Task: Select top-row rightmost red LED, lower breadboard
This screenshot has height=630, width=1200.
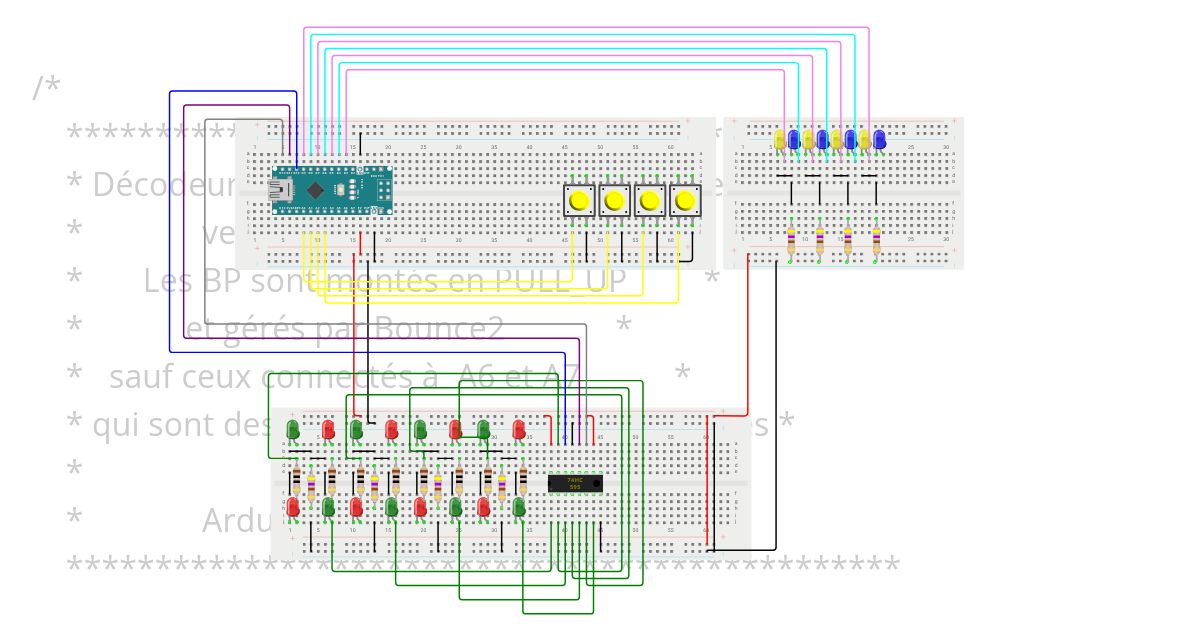Action: tap(519, 430)
